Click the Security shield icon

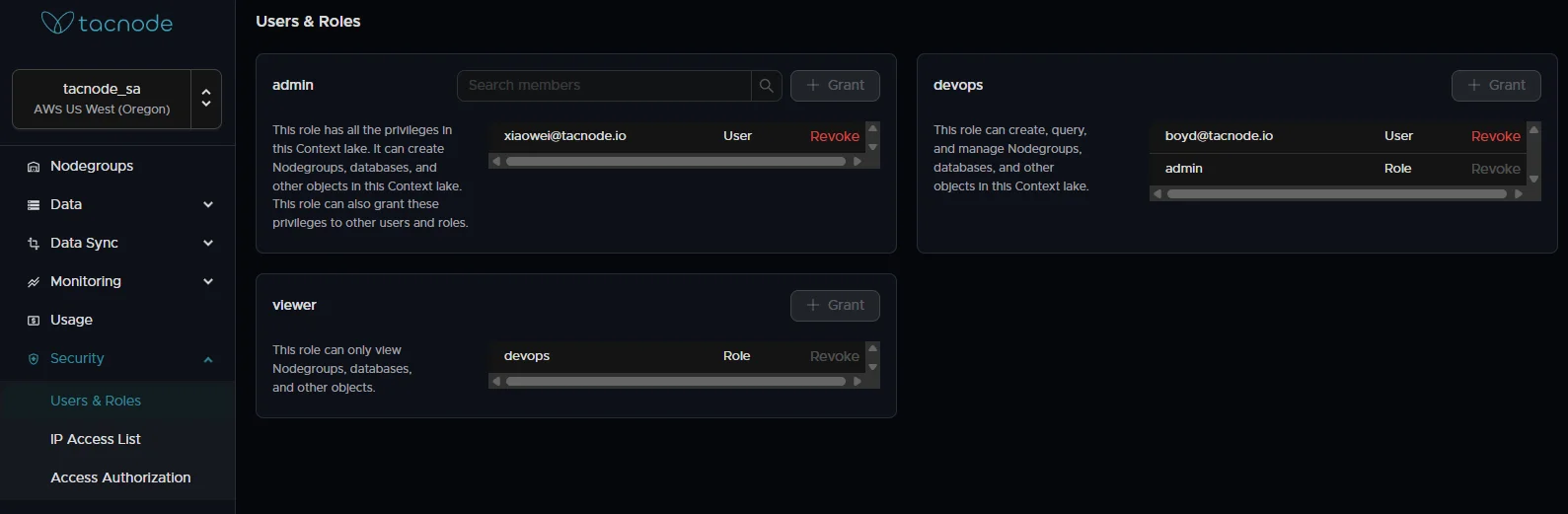click(x=34, y=359)
